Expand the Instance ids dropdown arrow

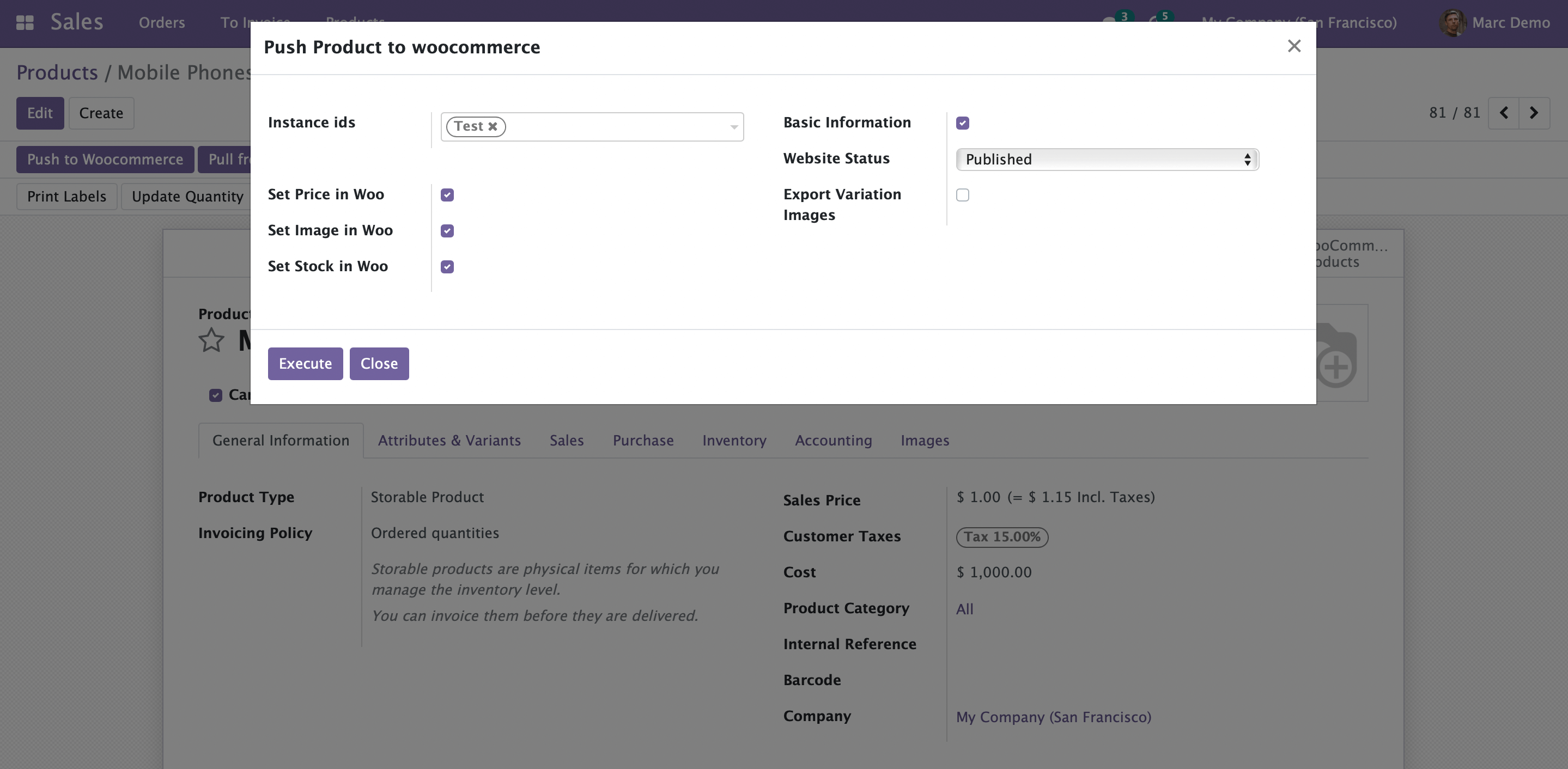733,127
